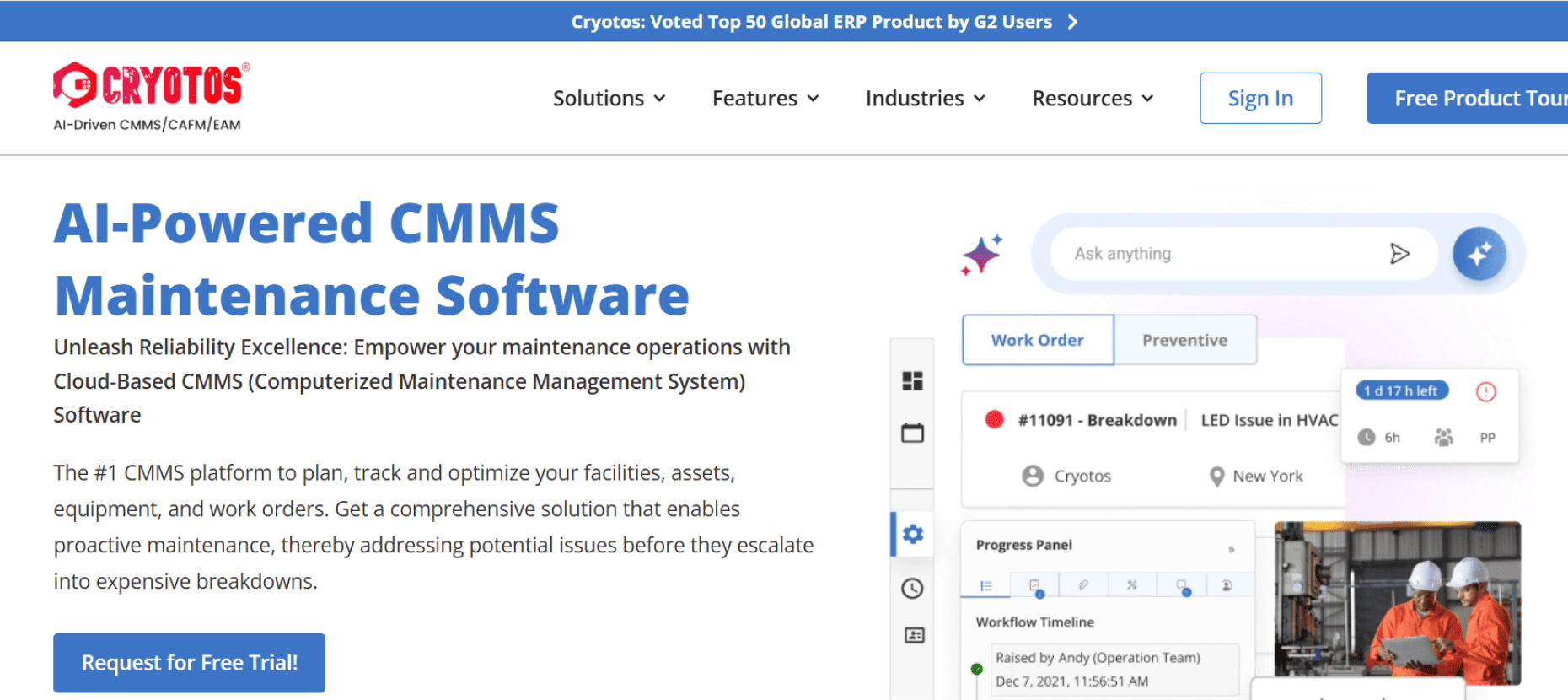Click 'Dec 7, 2021, 11:56:51 AM' timestamp
1568x700 pixels.
tap(1071, 681)
